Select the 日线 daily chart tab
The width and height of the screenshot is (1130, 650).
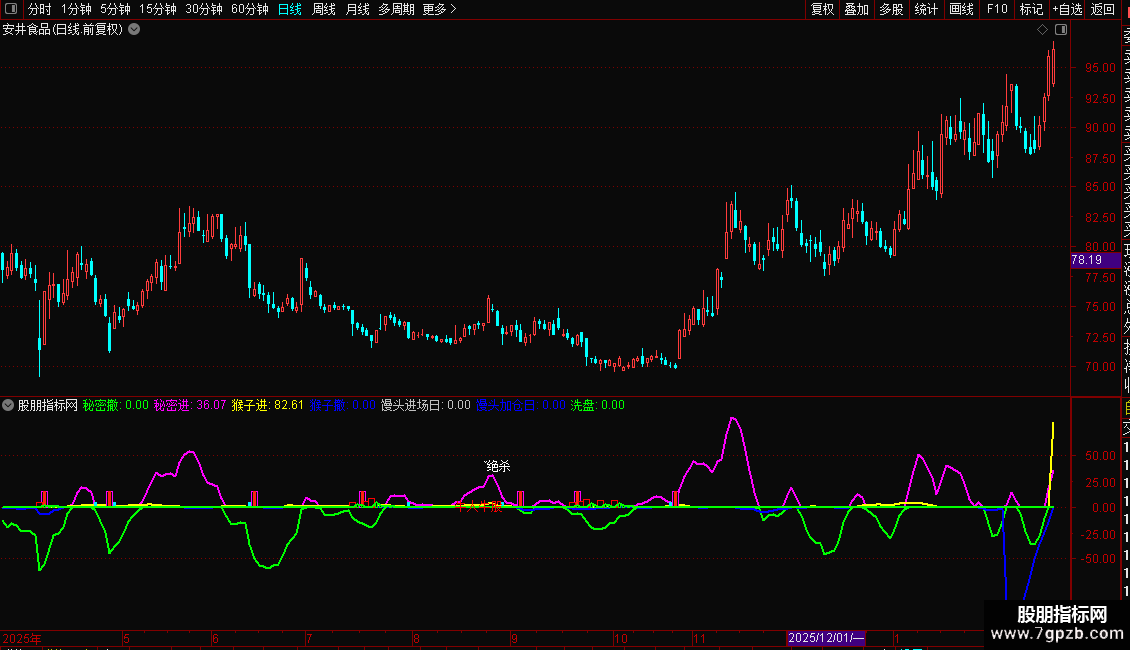tap(290, 9)
